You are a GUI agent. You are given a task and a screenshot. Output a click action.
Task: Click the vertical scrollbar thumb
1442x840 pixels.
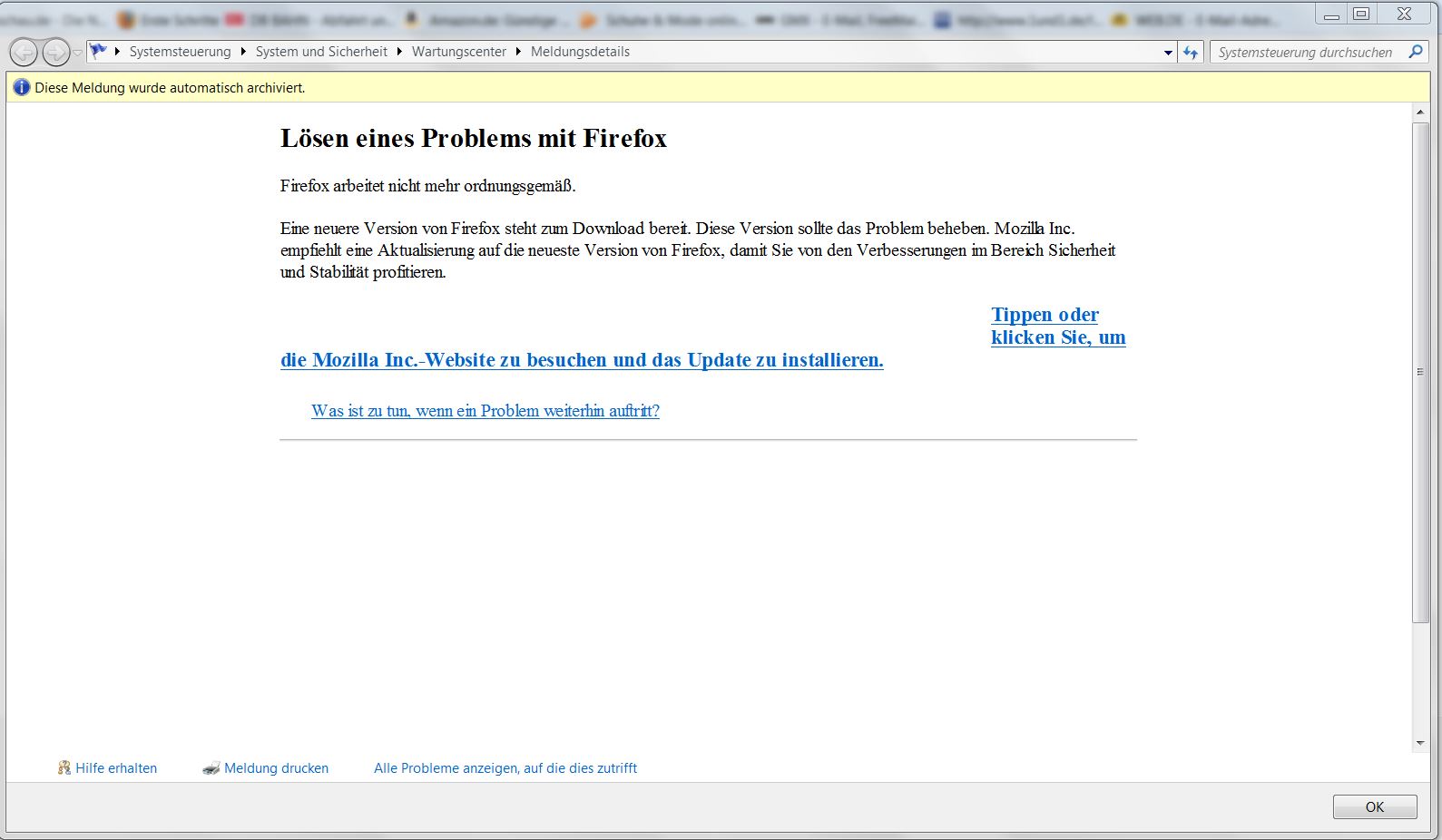pos(1420,372)
